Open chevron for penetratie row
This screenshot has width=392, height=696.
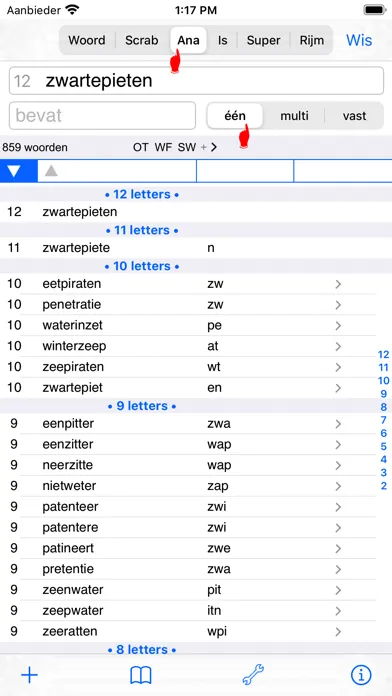(x=338, y=305)
